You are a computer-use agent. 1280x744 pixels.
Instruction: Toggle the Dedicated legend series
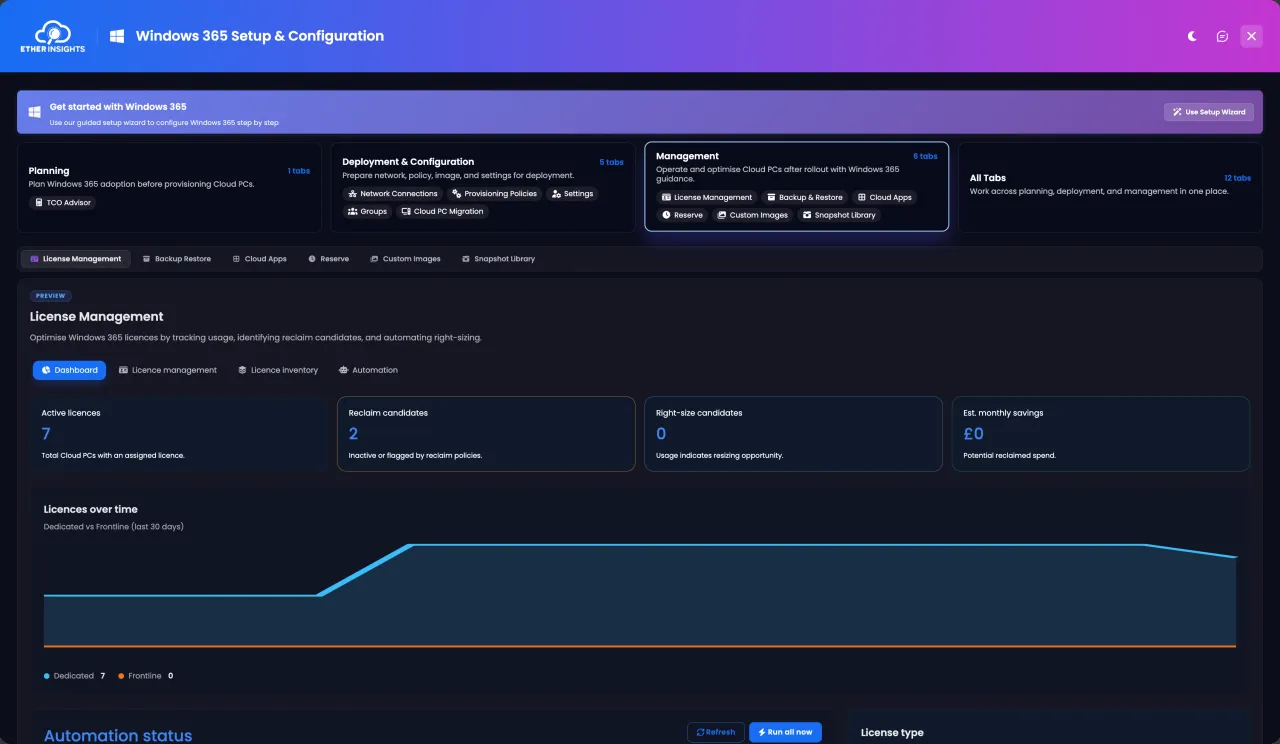click(74, 676)
